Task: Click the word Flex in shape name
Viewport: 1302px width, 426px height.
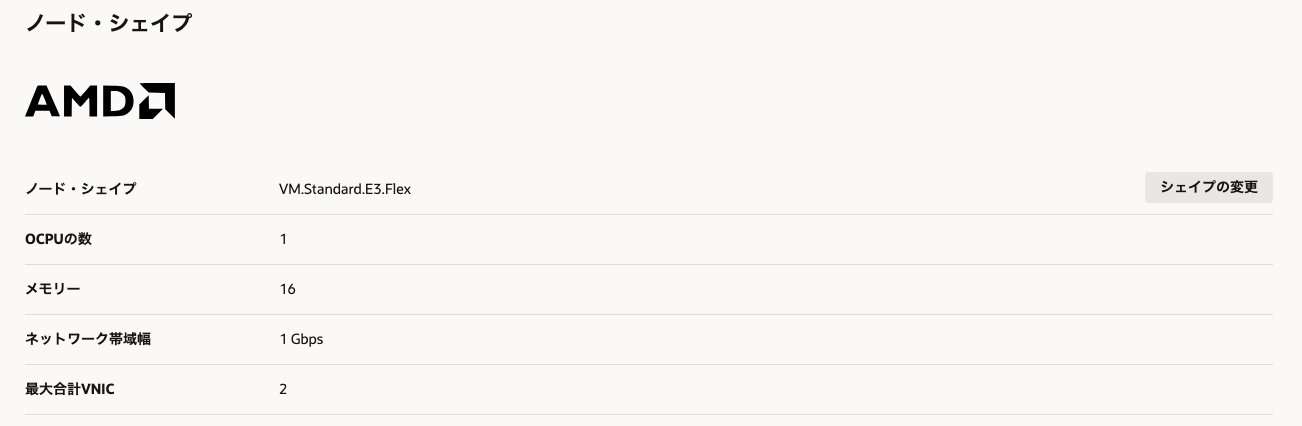Action: [x=397, y=189]
